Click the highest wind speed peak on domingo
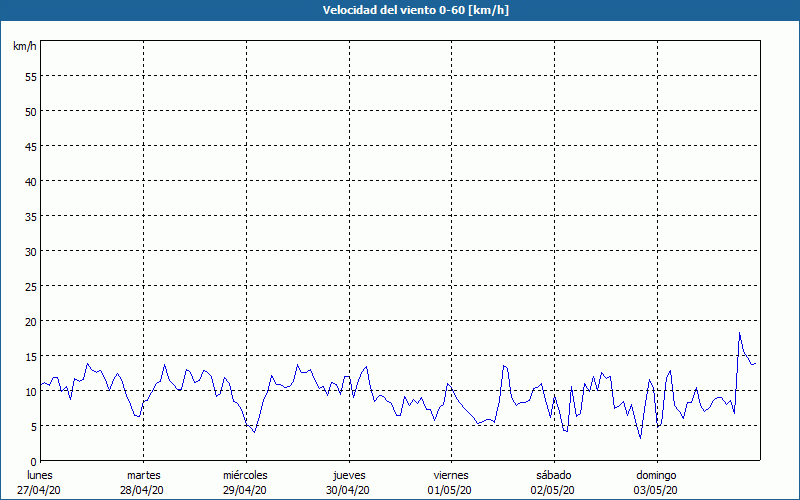800x500 pixels. pos(739,333)
